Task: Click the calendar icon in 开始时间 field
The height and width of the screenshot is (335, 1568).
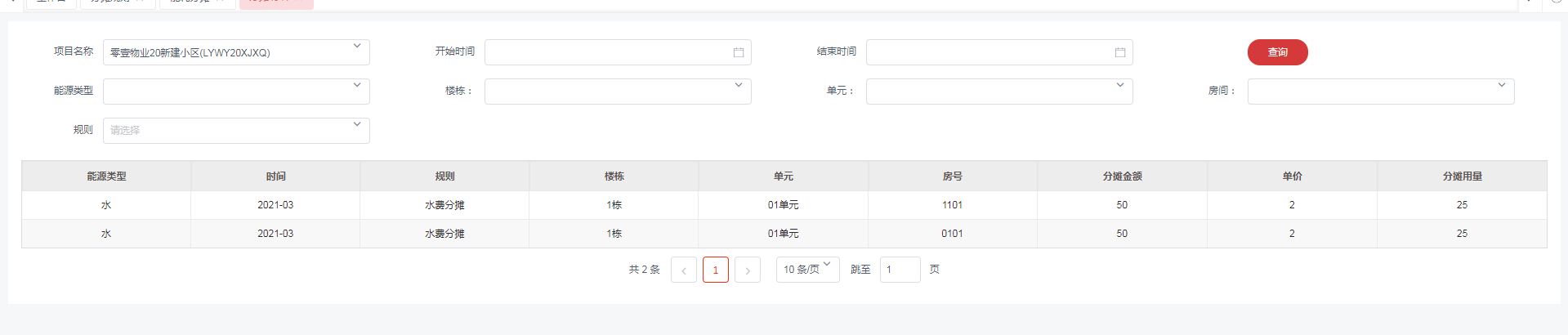Action: tap(739, 52)
